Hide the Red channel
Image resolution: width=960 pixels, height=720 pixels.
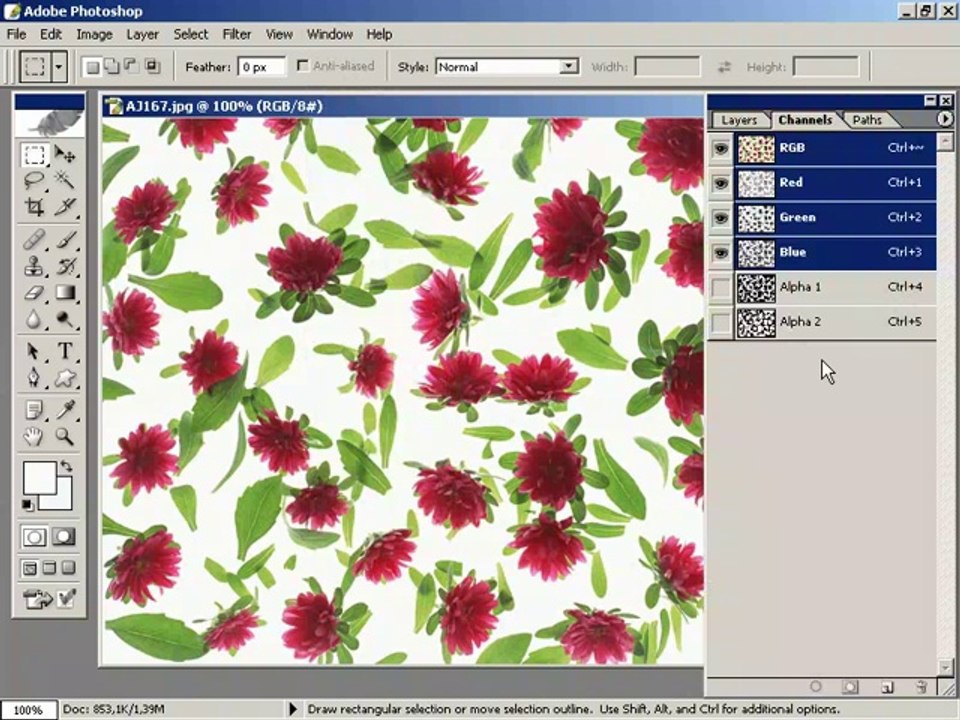pos(721,183)
